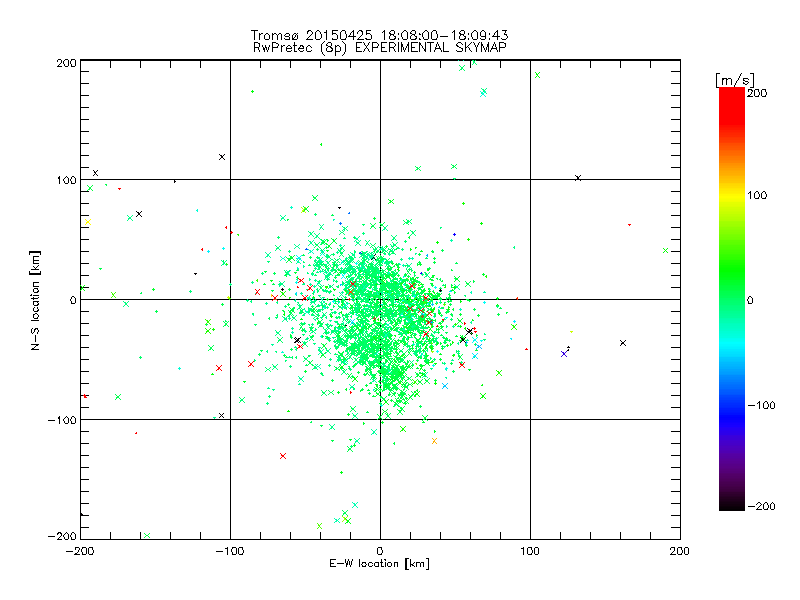Click the '200' tick label on E-W axis
This screenshot has width=800, height=600.
point(680,551)
